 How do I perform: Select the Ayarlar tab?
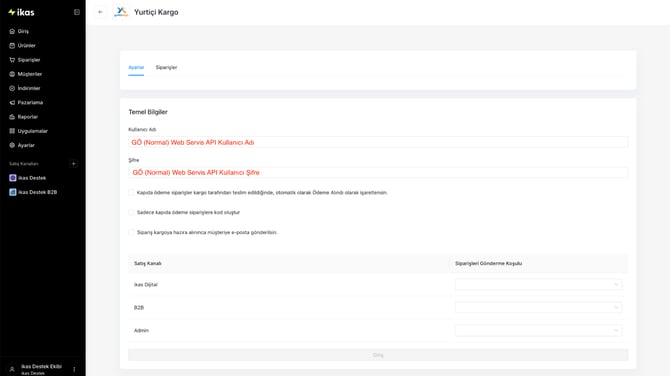click(x=136, y=68)
